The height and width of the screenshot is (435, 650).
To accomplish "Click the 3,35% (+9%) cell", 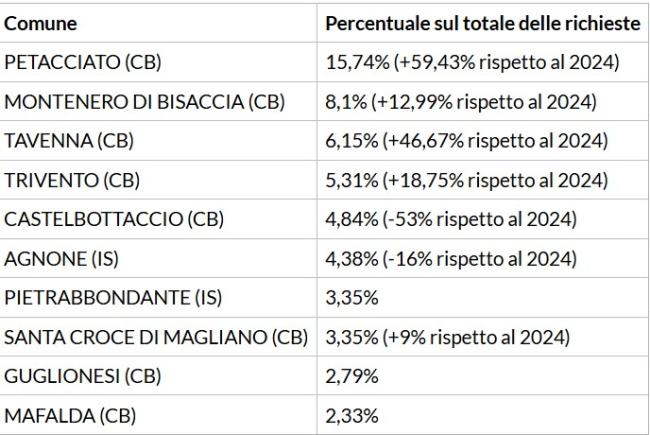I will point(448,336).
